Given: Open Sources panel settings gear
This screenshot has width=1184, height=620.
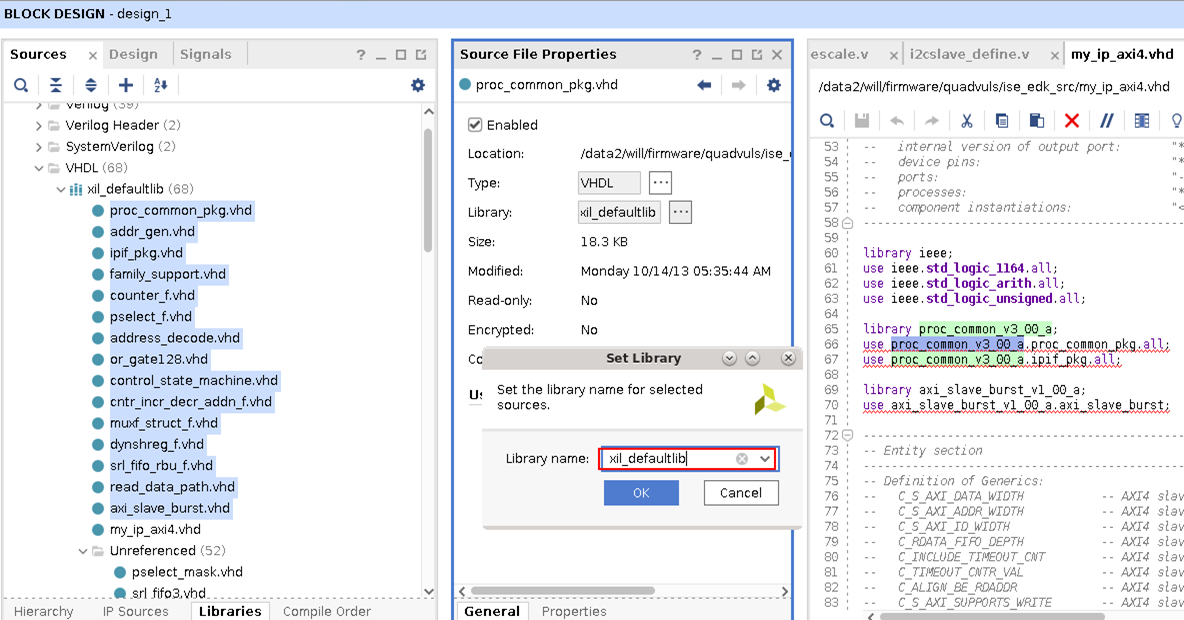Looking at the screenshot, I should [418, 85].
